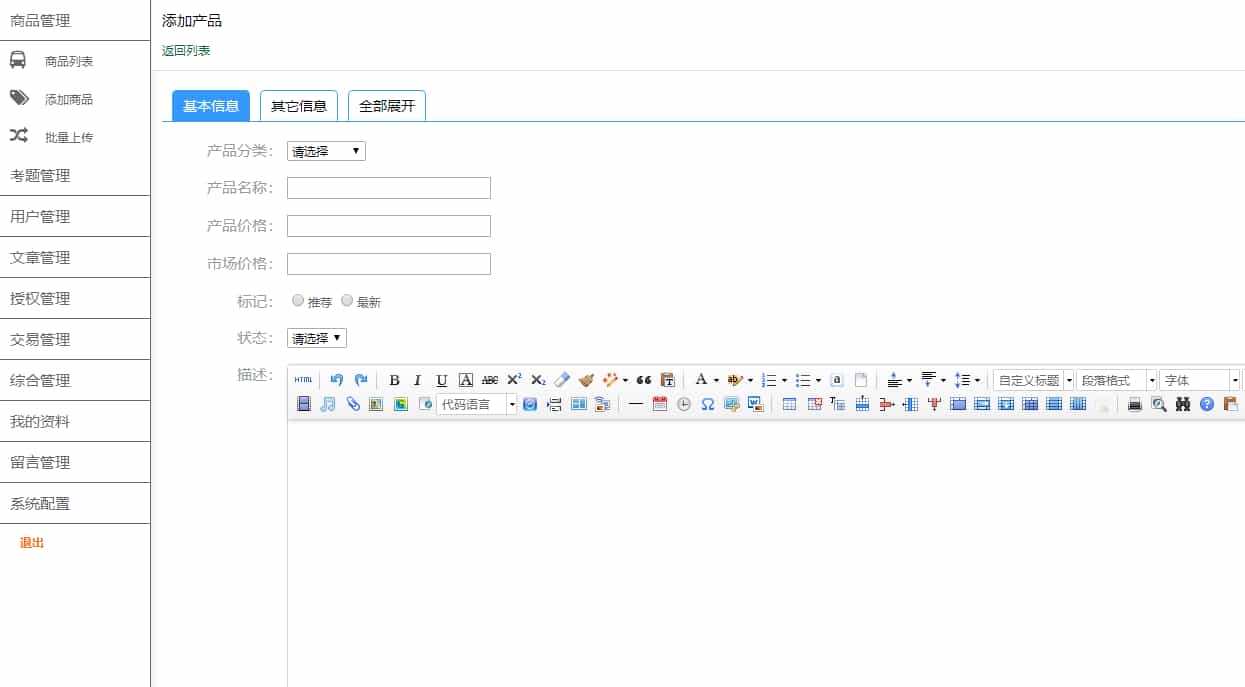
Task: Select the format painter brush icon
Action: (x=586, y=380)
